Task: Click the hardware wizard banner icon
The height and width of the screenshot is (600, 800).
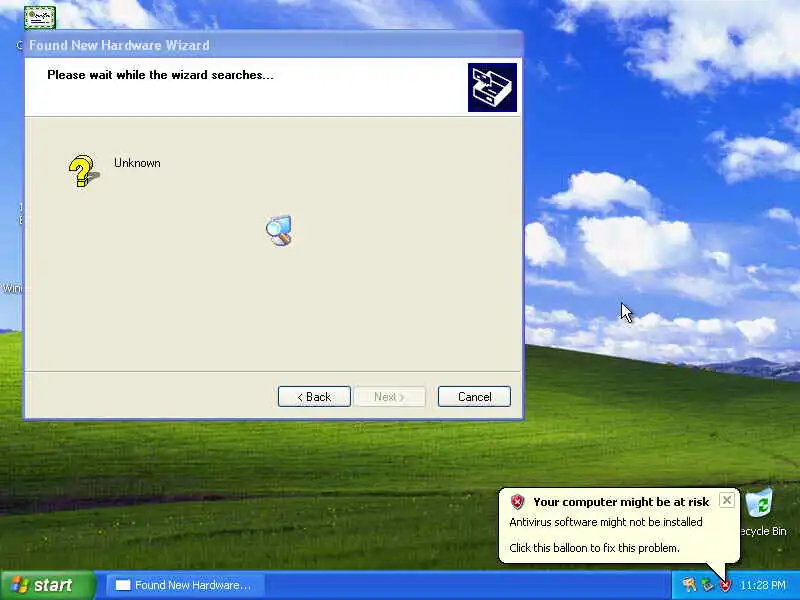Action: pos(492,87)
